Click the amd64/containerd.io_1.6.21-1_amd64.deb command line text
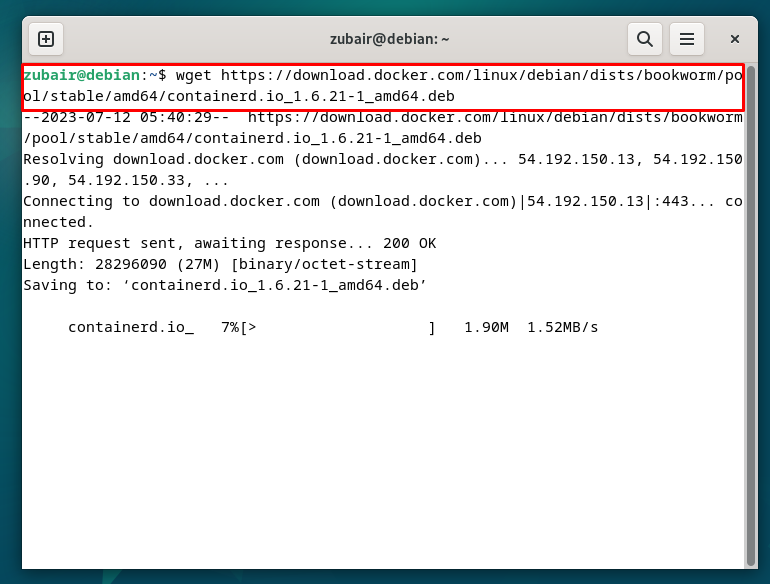The height and width of the screenshot is (584, 770). (x=284, y=96)
